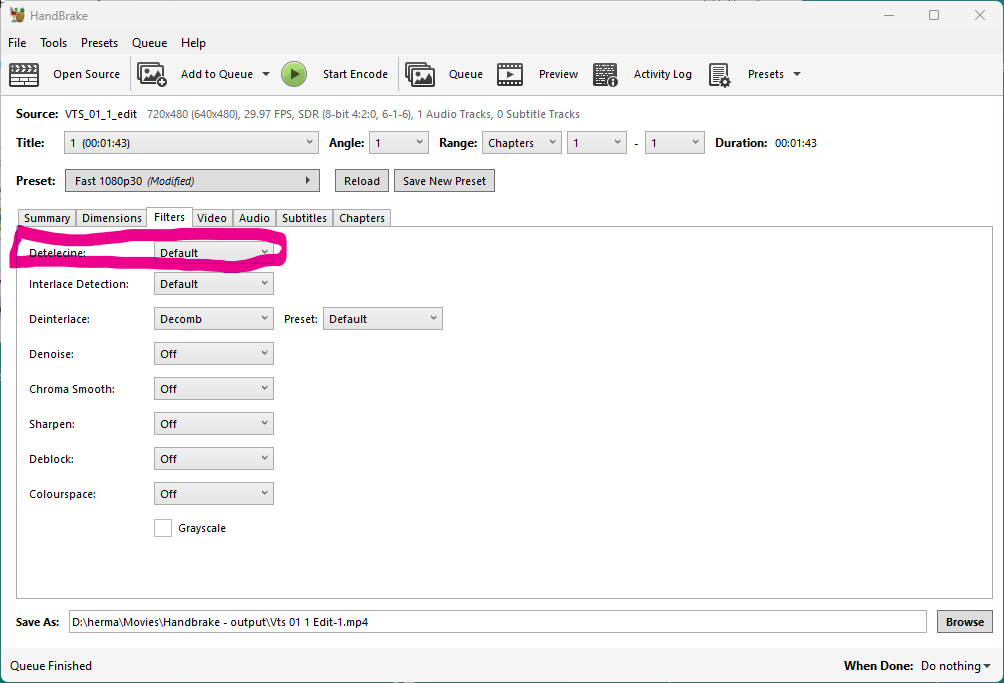Image resolution: width=1004 pixels, height=683 pixels.
Task: Open the Range Chapters dropdown
Action: pos(522,143)
